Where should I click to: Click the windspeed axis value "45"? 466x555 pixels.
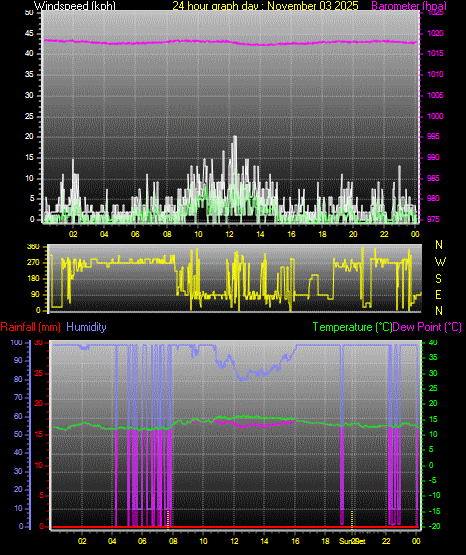[29, 33]
